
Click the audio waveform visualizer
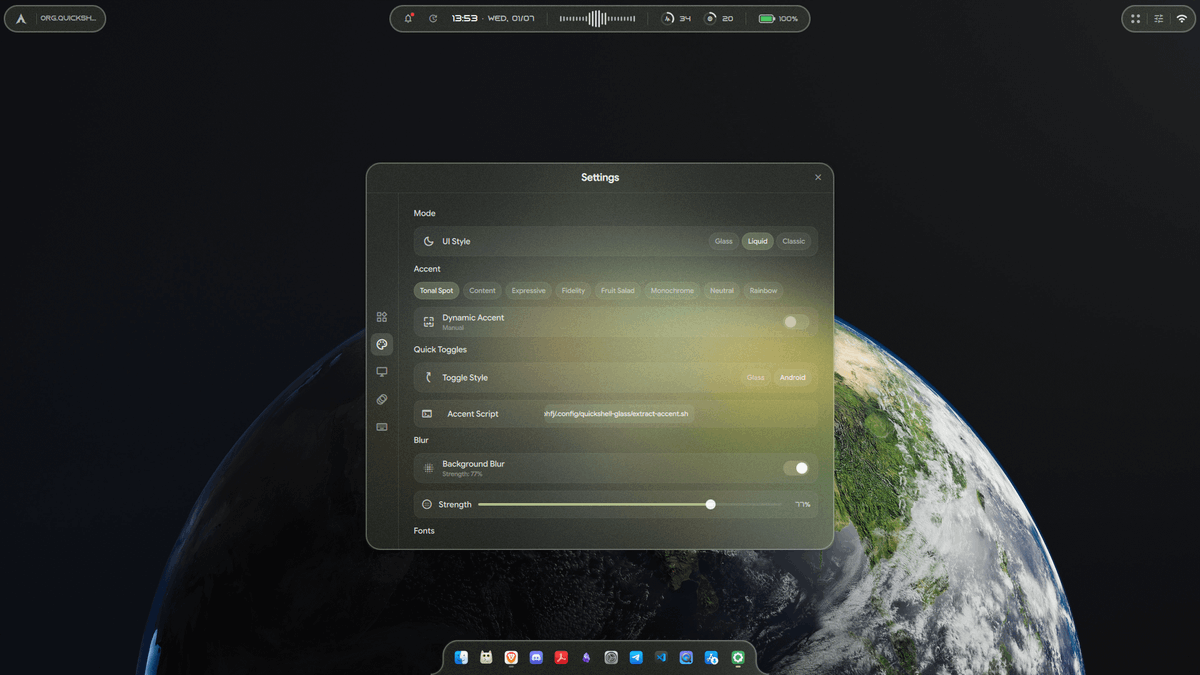597,18
